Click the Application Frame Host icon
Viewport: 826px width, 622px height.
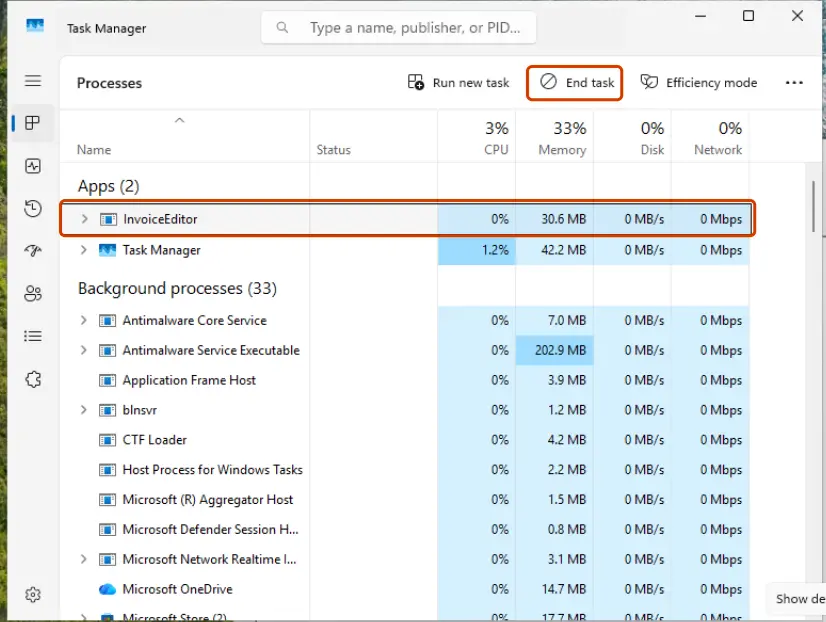[x=107, y=380]
